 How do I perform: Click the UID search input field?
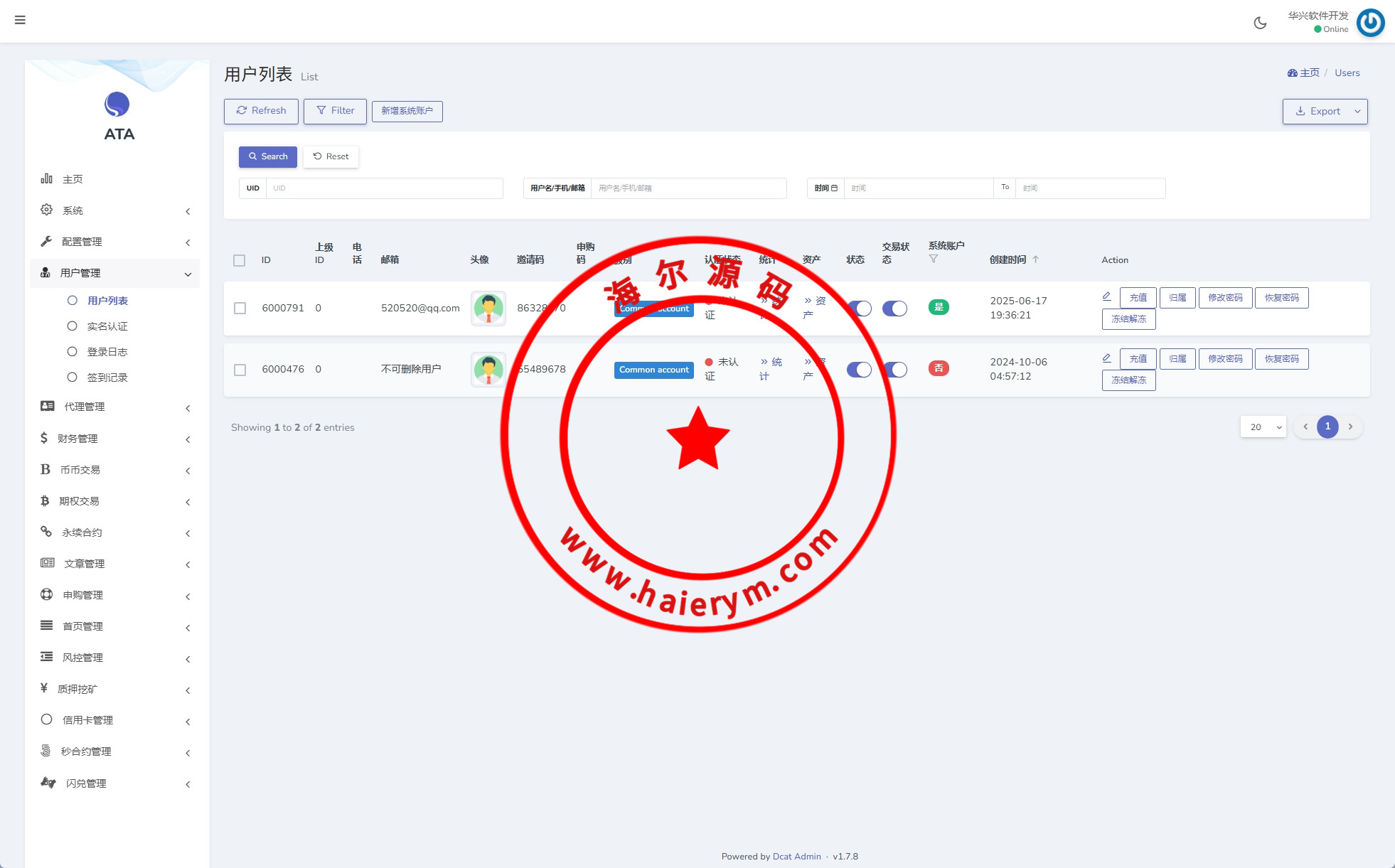coord(384,188)
